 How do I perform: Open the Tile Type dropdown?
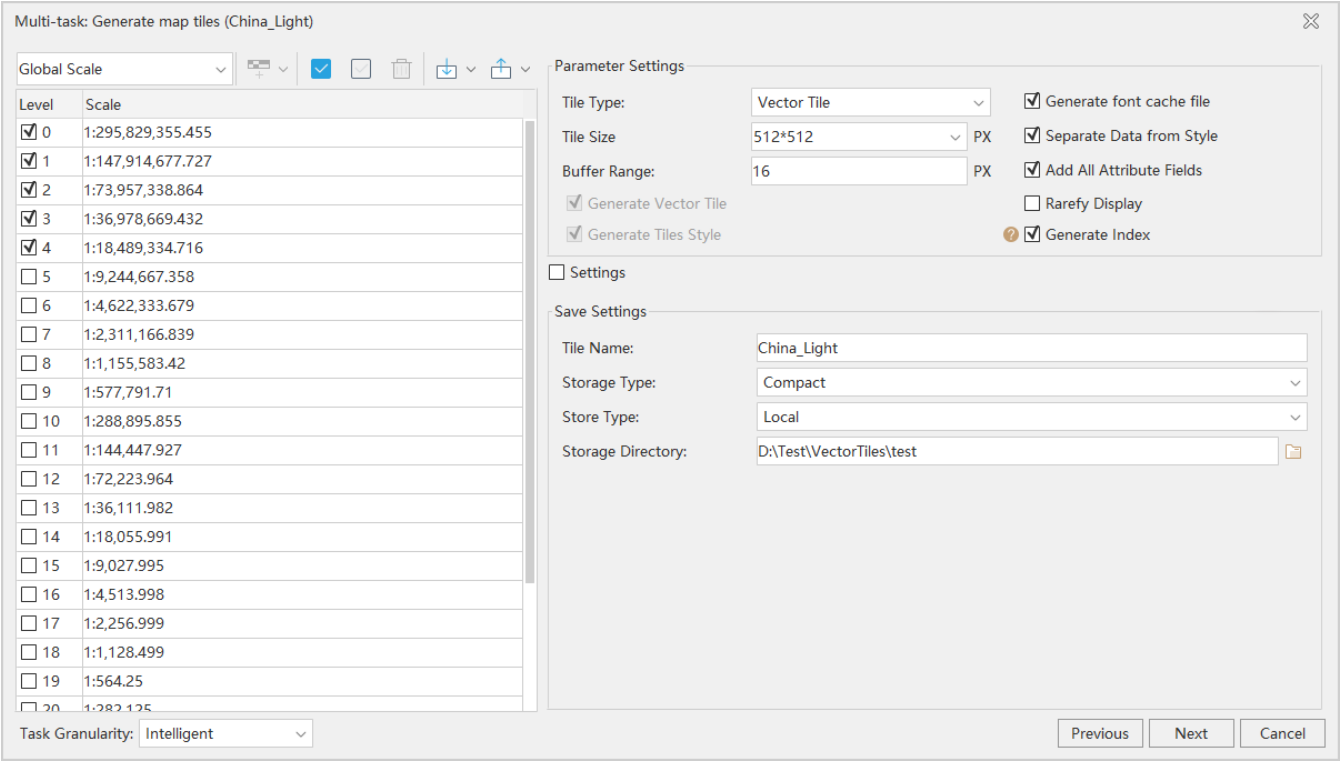(x=870, y=102)
